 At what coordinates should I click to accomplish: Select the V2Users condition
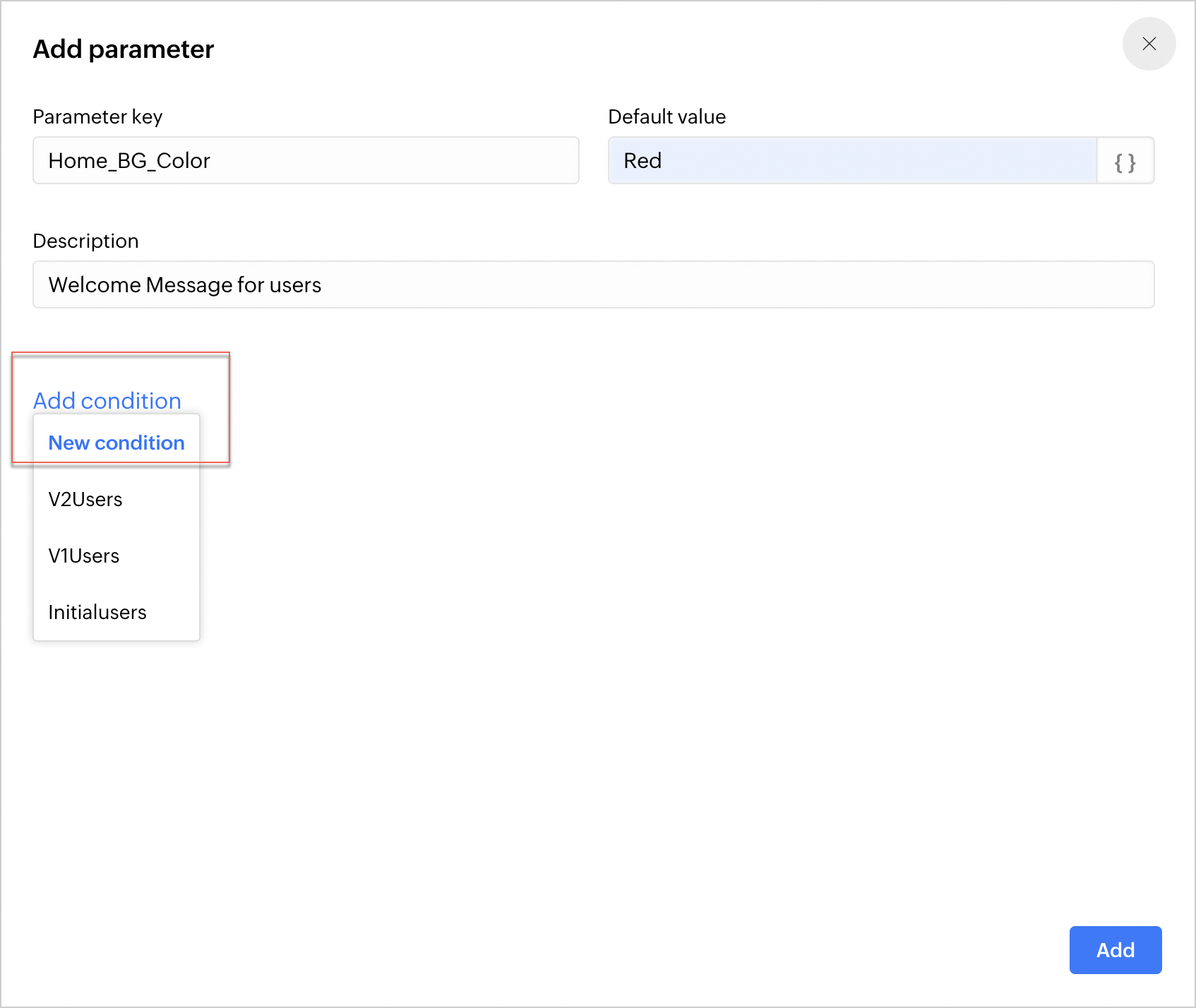point(116,499)
